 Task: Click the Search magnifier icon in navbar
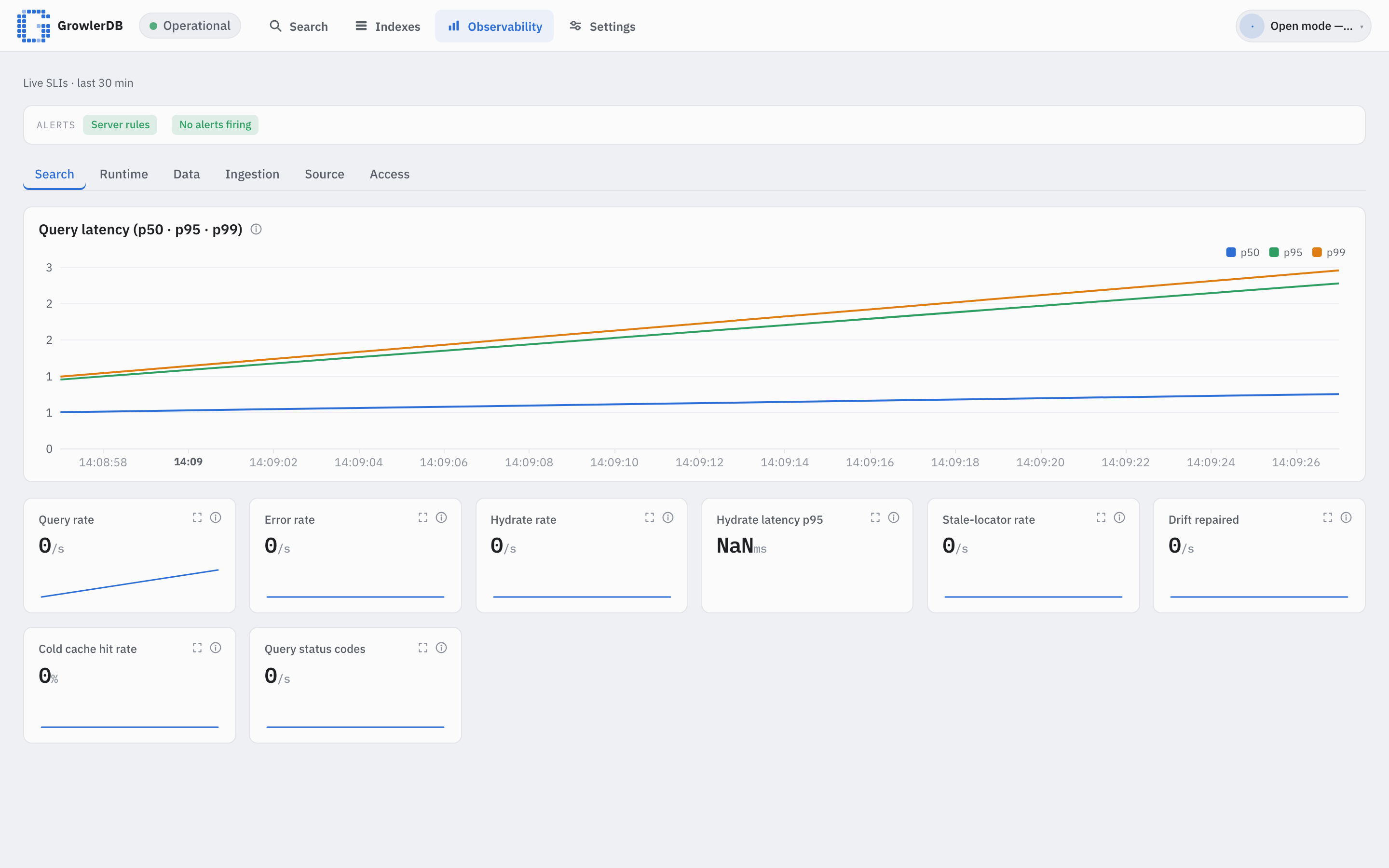[x=275, y=26]
